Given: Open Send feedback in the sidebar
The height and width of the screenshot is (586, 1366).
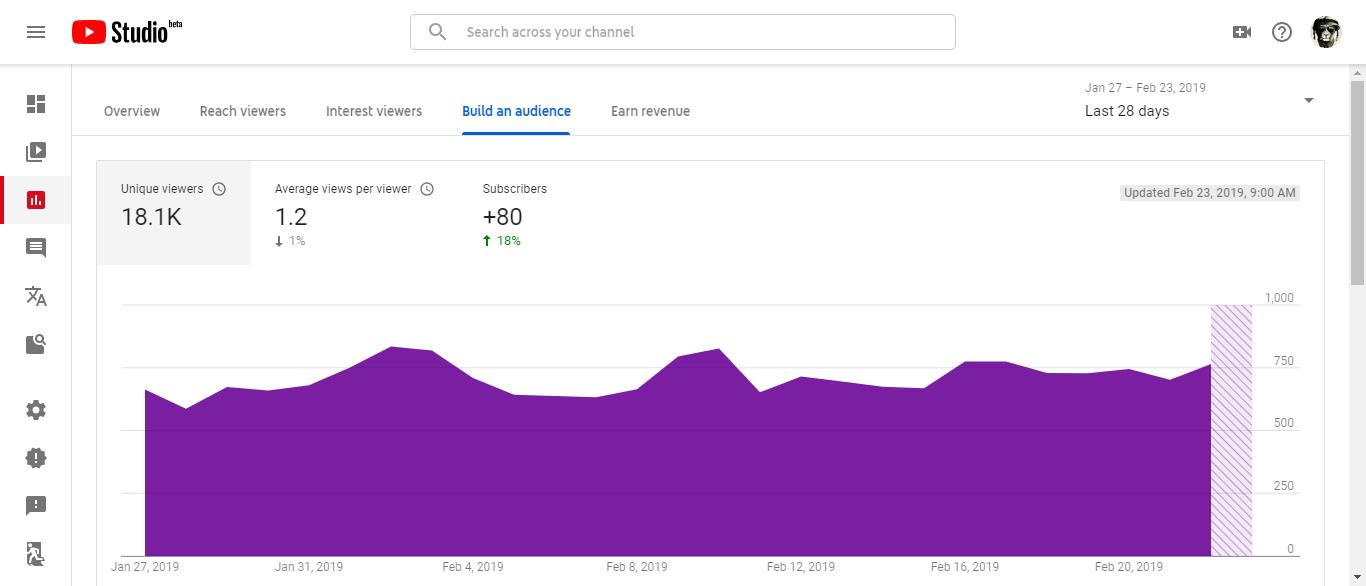Looking at the screenshot, I should point(36,506).
